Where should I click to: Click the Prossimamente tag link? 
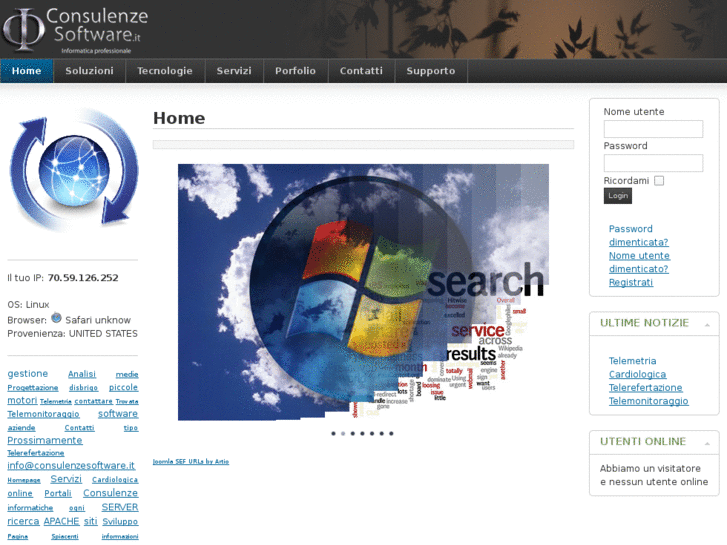(45, 440)
